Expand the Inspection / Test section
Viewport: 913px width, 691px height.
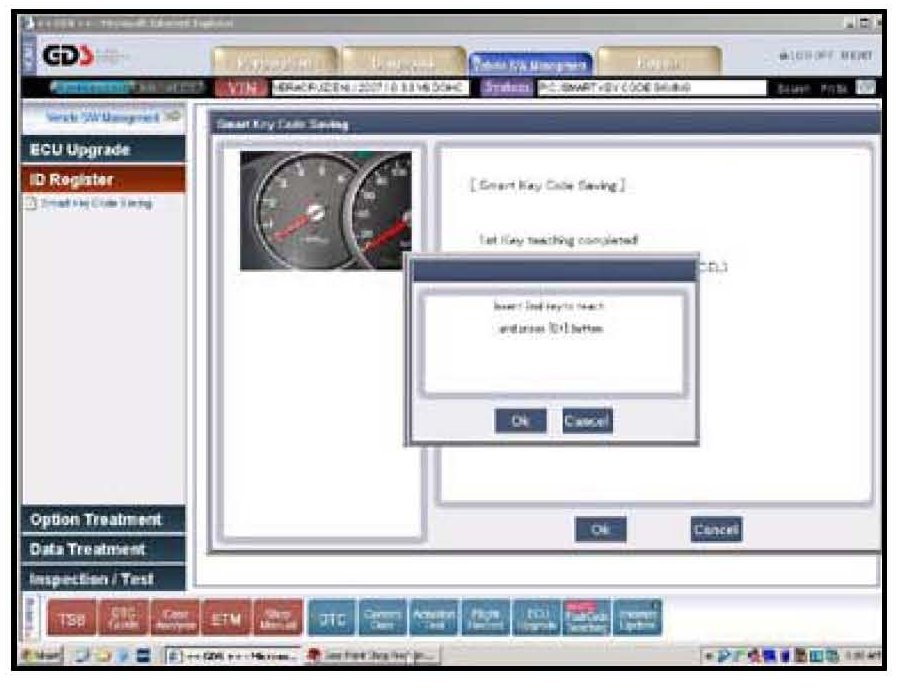click(x=104, y=578)
